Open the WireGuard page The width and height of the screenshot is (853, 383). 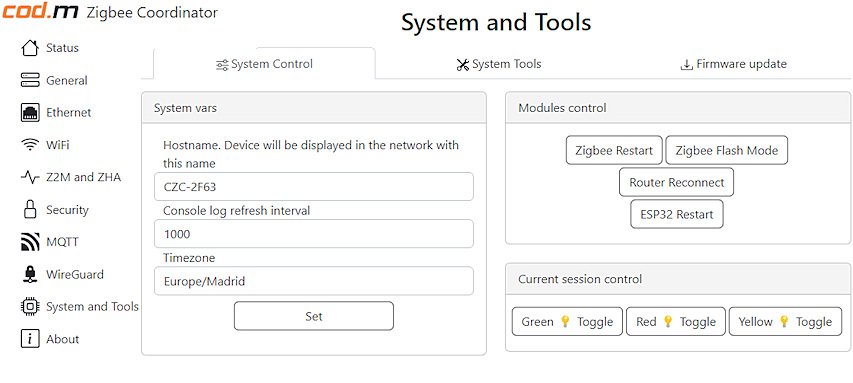(x=75, y=274)
